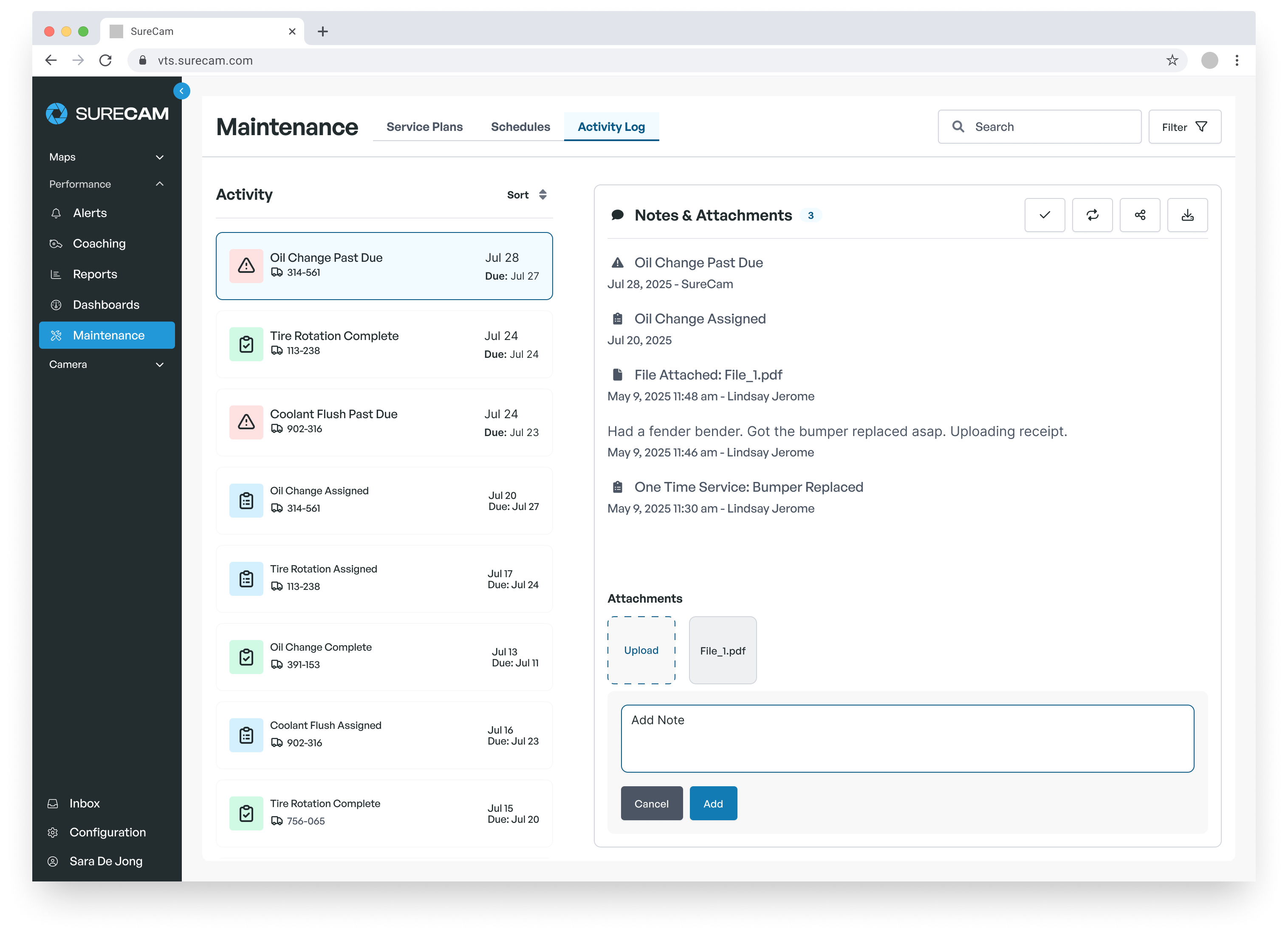Collapse the Performance section
The height and width of the screenshot is (935, 1288).
tap(159, 184)
